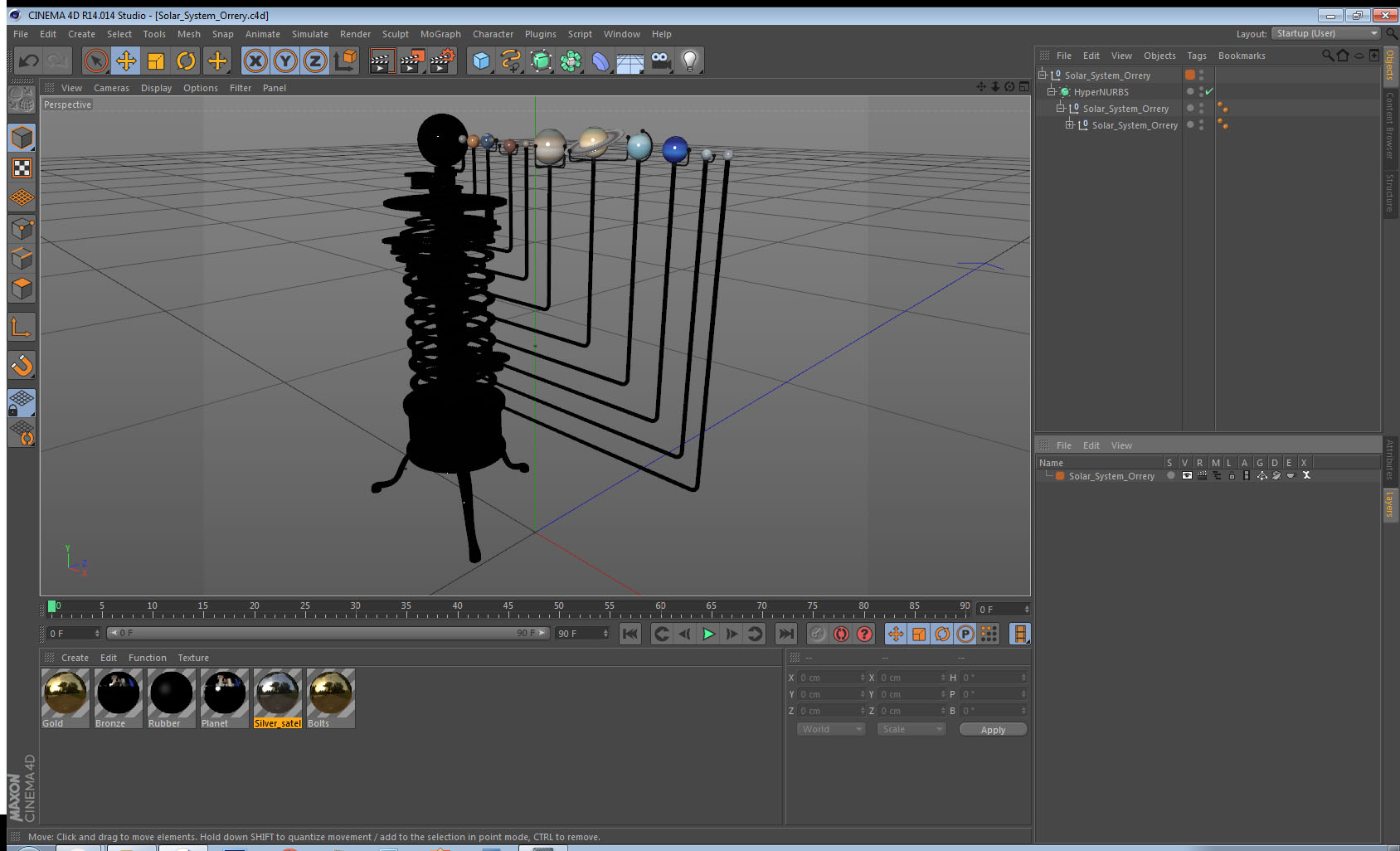Expand the innermost Solar_System_Orrery child node

pos(1070,124)
